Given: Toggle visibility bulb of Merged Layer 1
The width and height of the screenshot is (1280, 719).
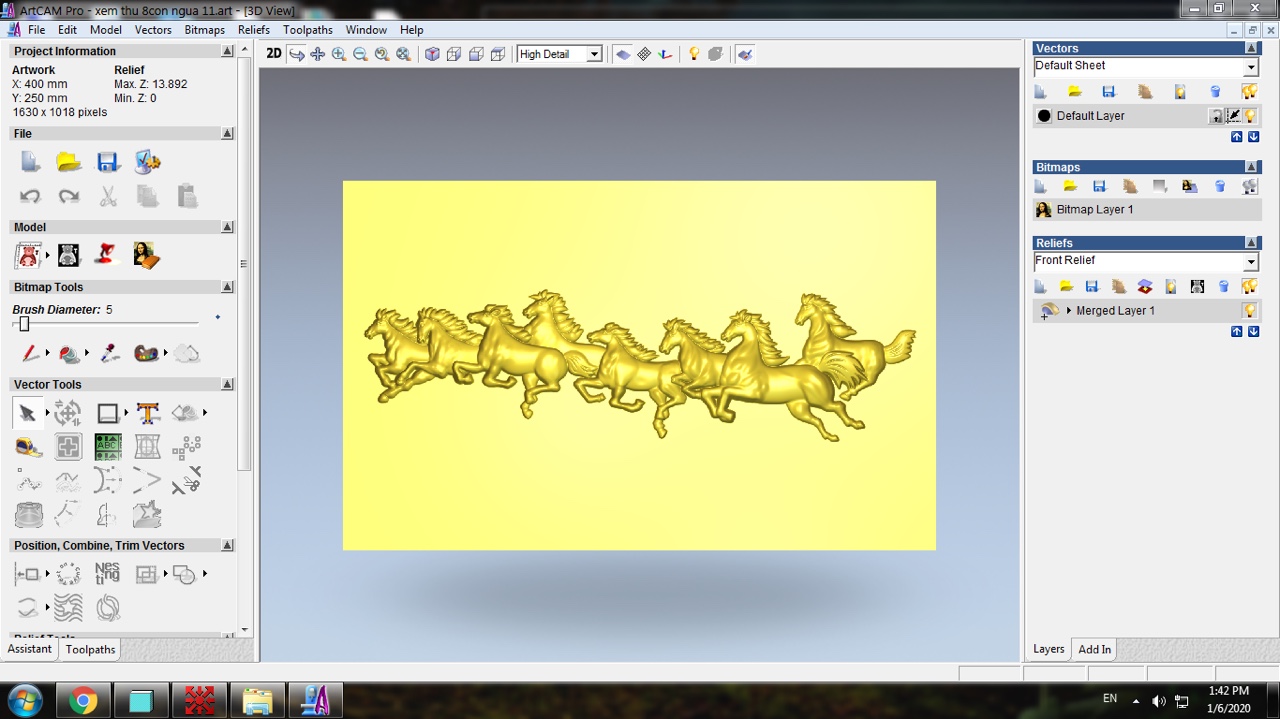Looking at the screenshot, I should click(1249, 311).
